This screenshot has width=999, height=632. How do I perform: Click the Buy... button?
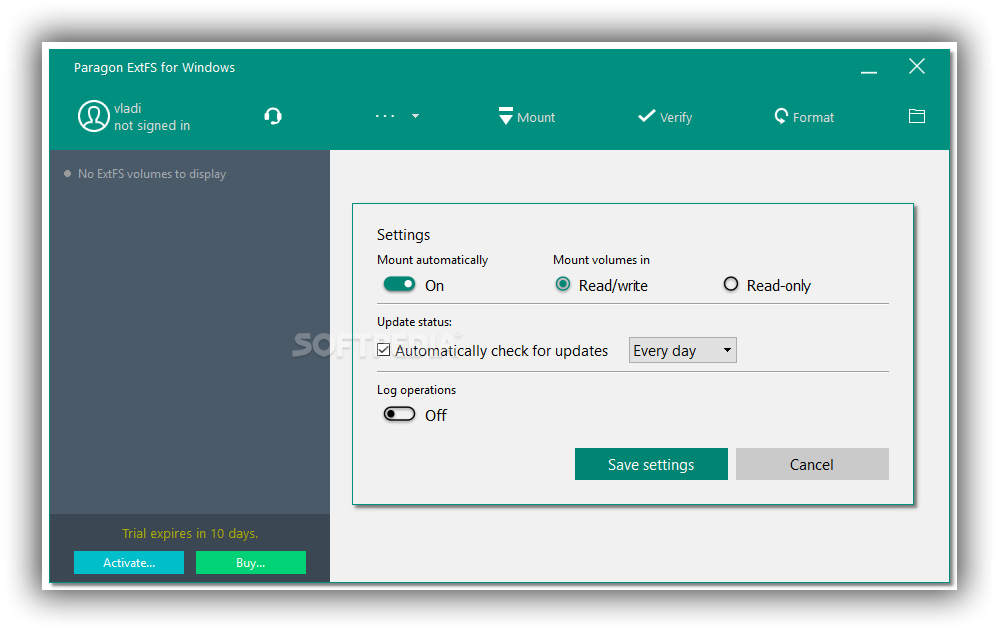click(x=251, y=563)
